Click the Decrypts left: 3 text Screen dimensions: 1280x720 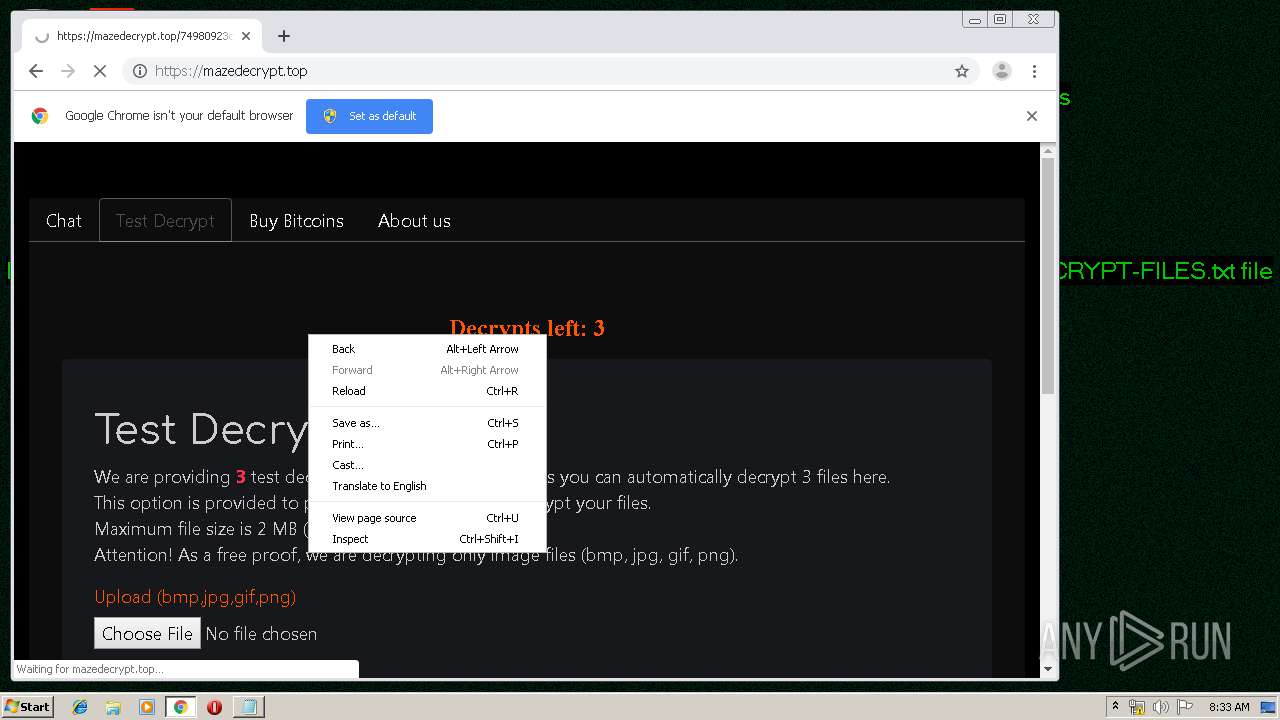click(527, 328)
